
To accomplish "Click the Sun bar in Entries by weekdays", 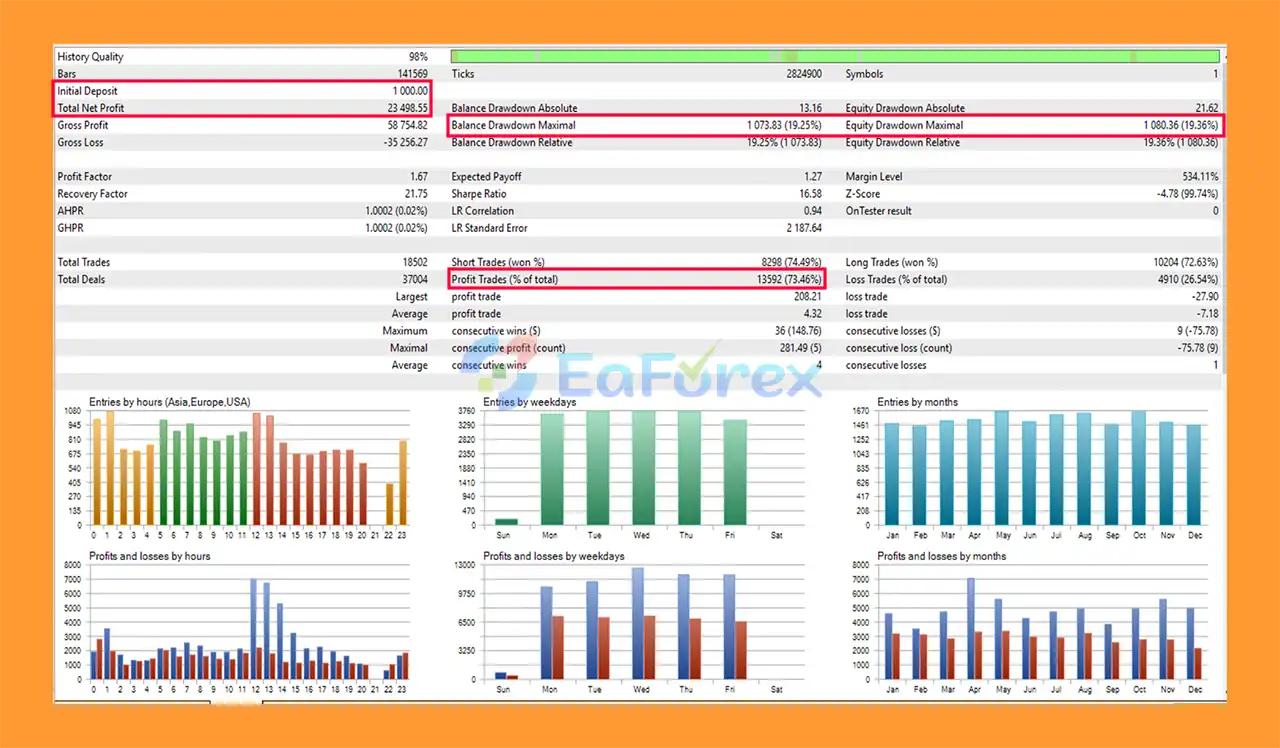I will pos(507,521).
